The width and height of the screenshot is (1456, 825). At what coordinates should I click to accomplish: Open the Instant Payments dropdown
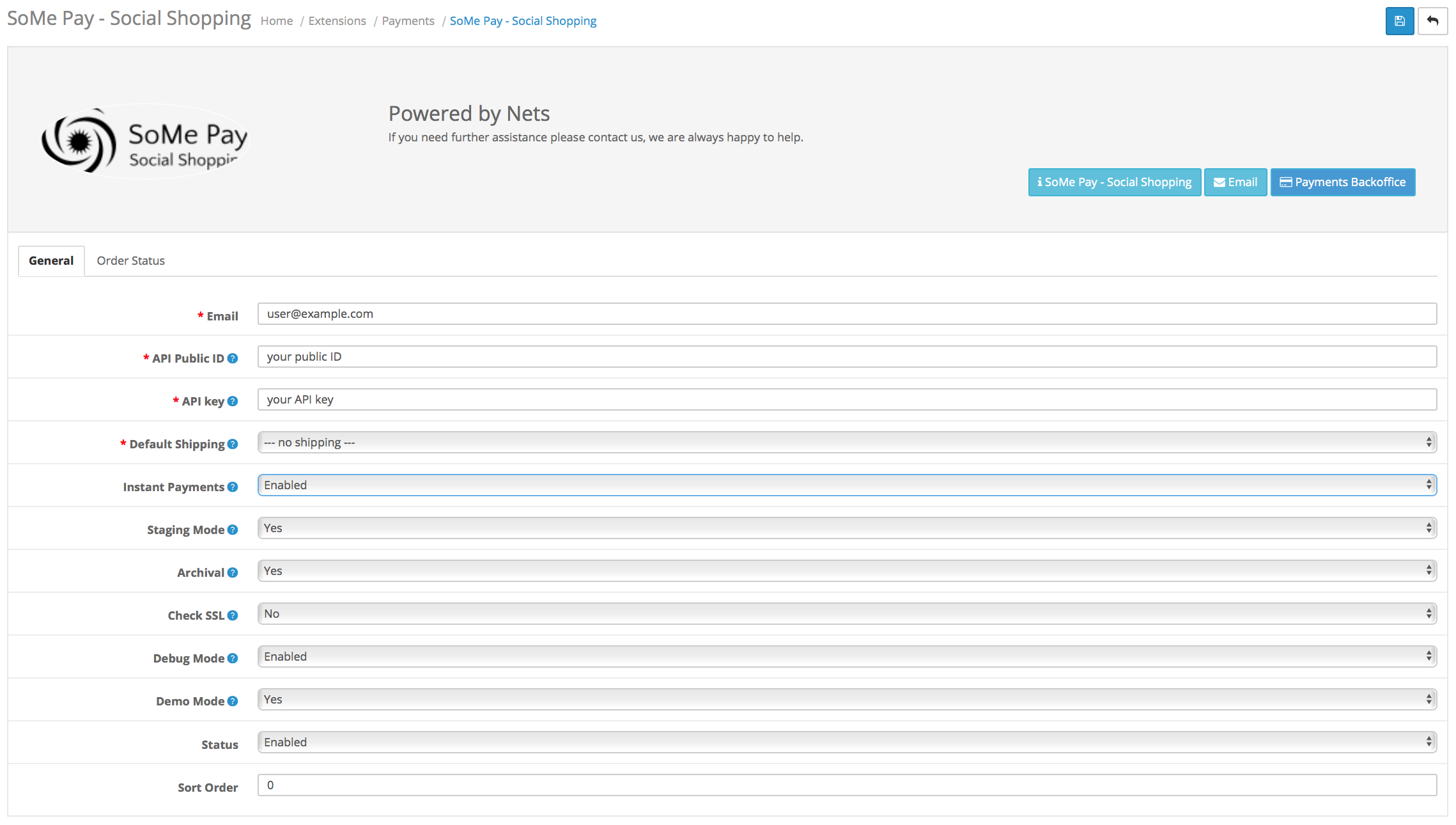pos(847,485)
